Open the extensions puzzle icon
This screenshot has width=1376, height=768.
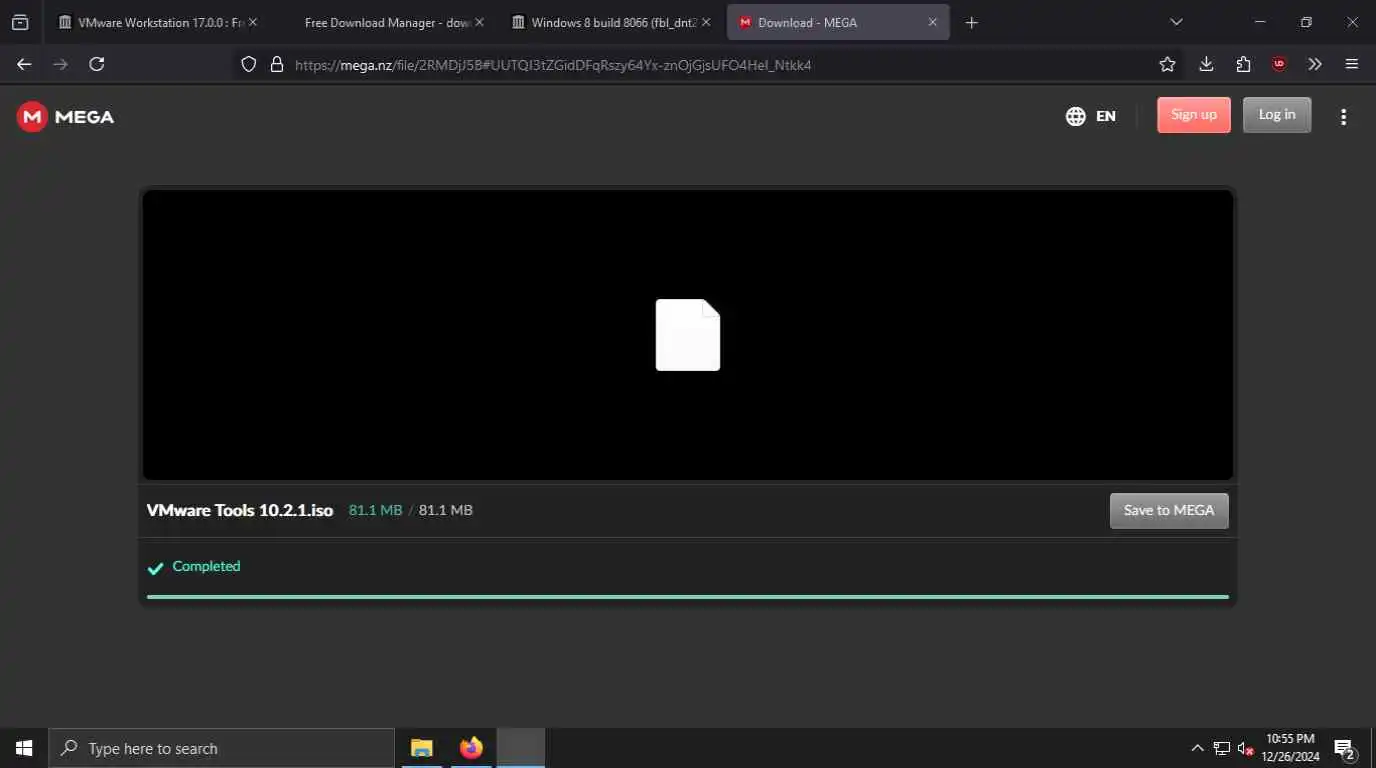pos(1243,64)
